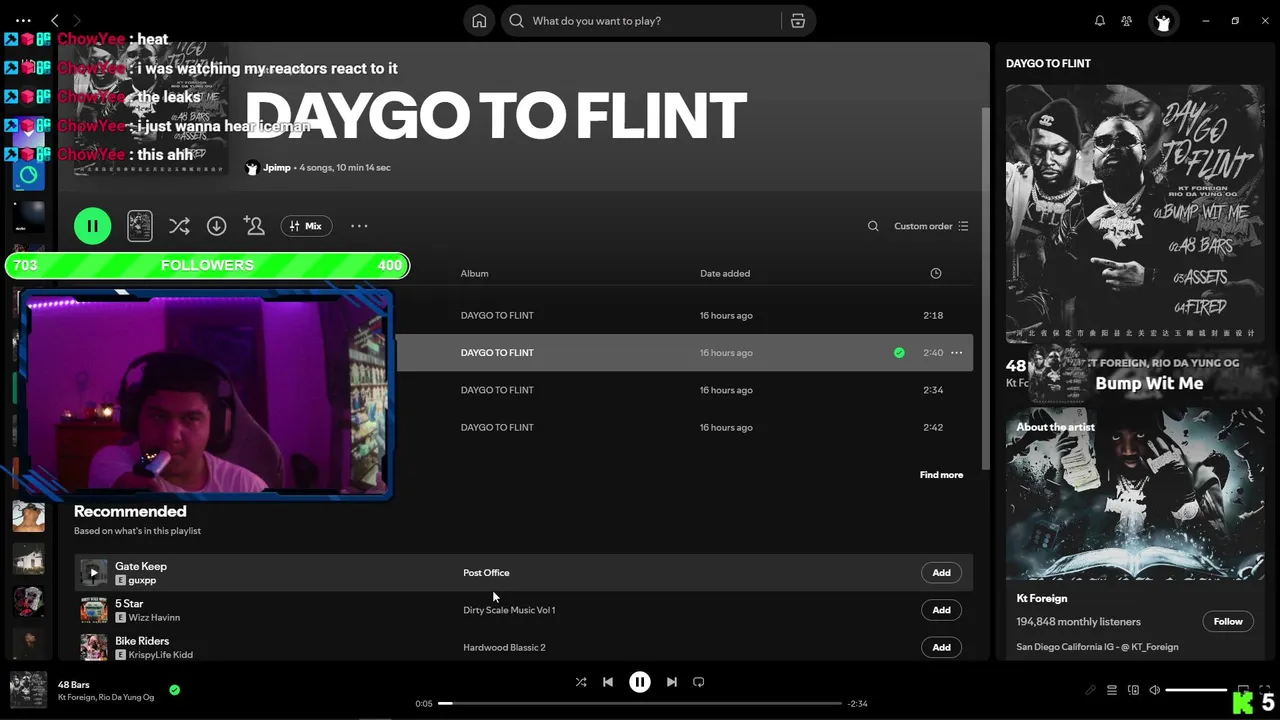The image size is (1280, 720).
Task: Open the three-dot app menu
Action: (x=23, y=20)
